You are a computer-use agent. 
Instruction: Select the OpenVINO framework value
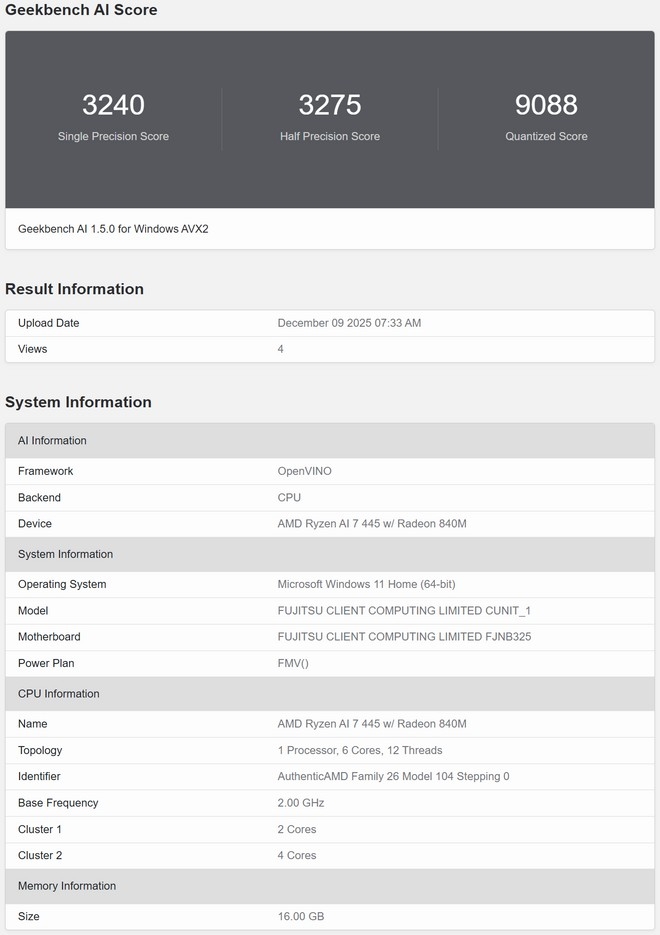[x=305, y=471]
